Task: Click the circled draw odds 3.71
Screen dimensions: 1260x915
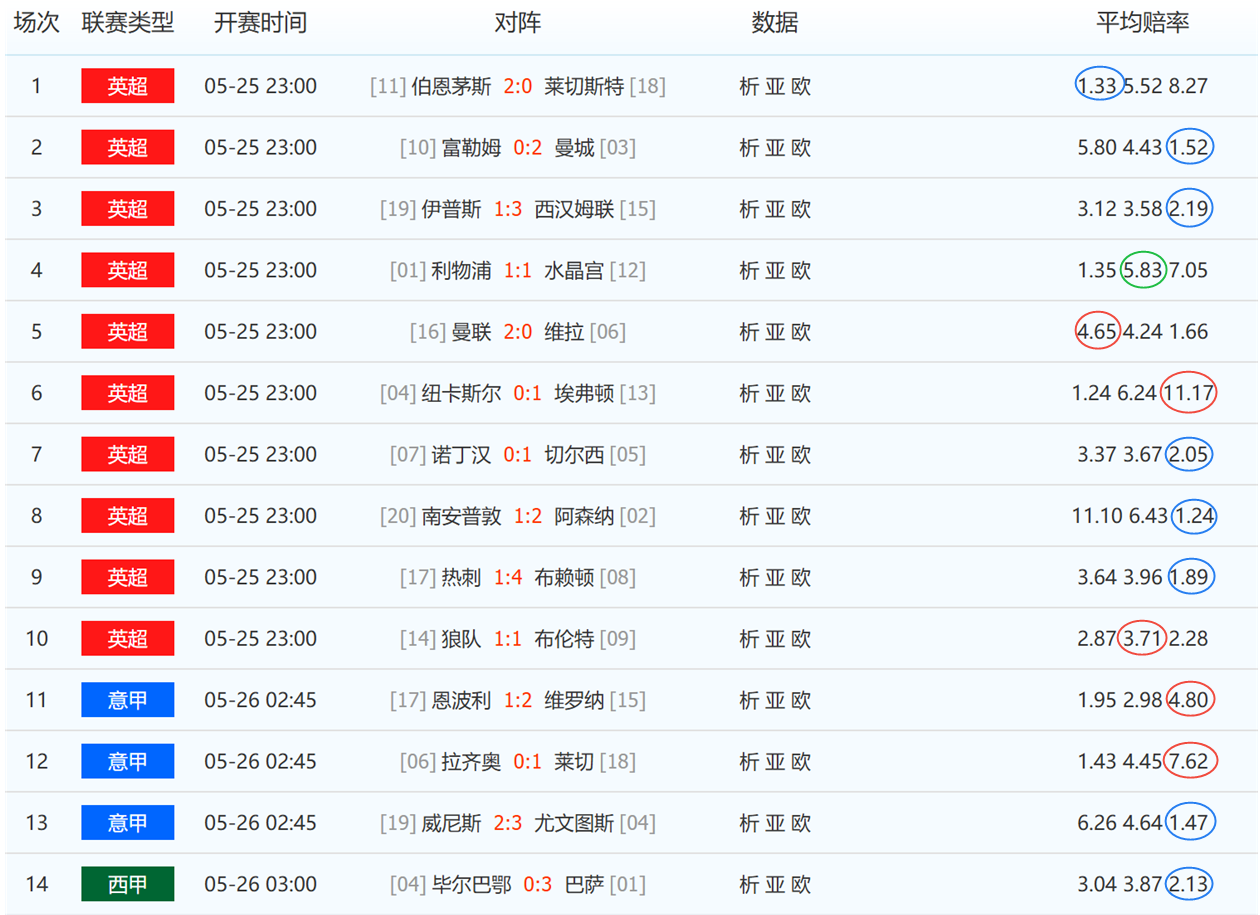Action: click(1142, 638)
